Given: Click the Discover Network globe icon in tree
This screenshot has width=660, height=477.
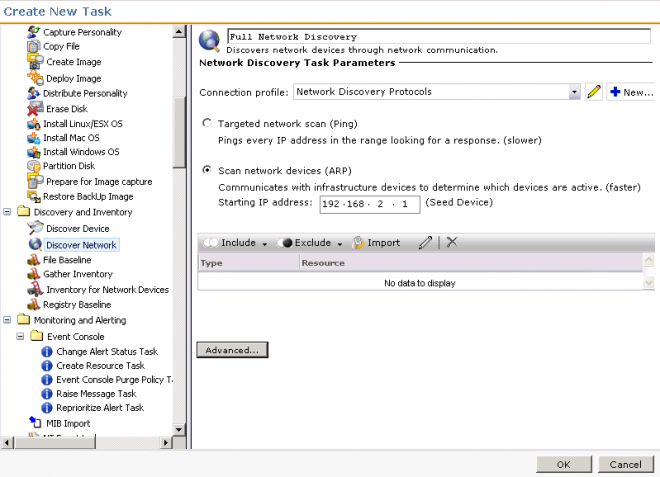Looking at the screenshot, I should (x=35, y=245).
